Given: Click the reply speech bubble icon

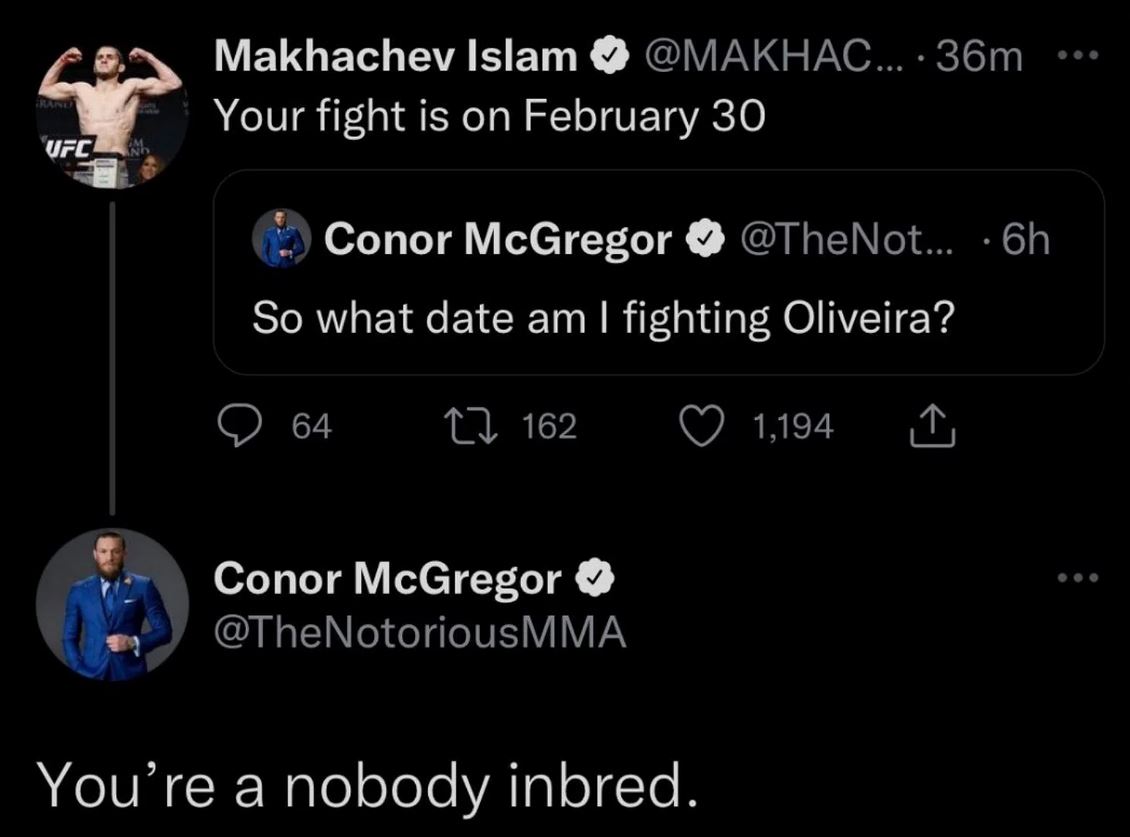Looking at the screenshot, I should (x=239, y=426).
